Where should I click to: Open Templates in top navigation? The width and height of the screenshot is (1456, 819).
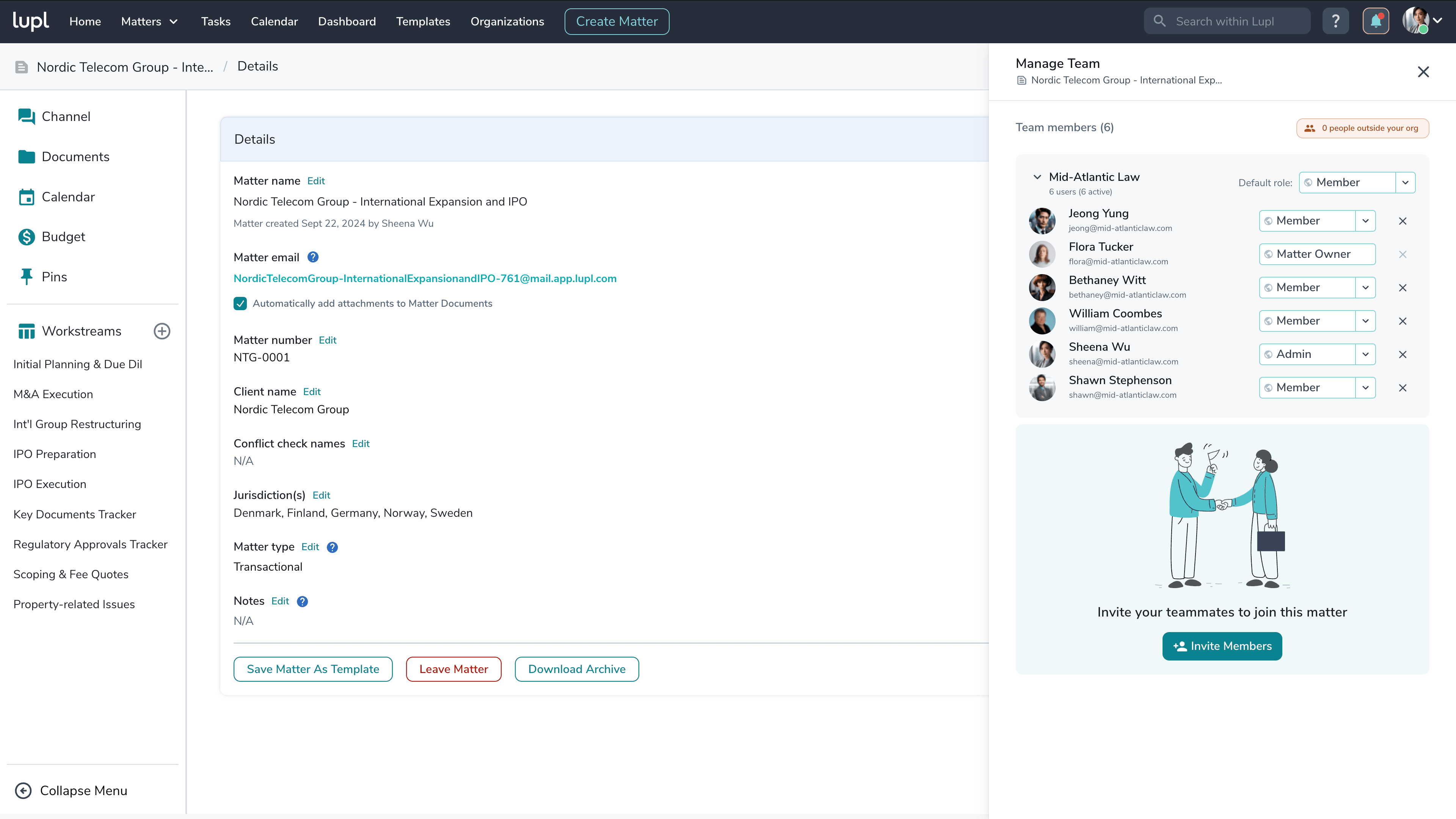point(423,22)
